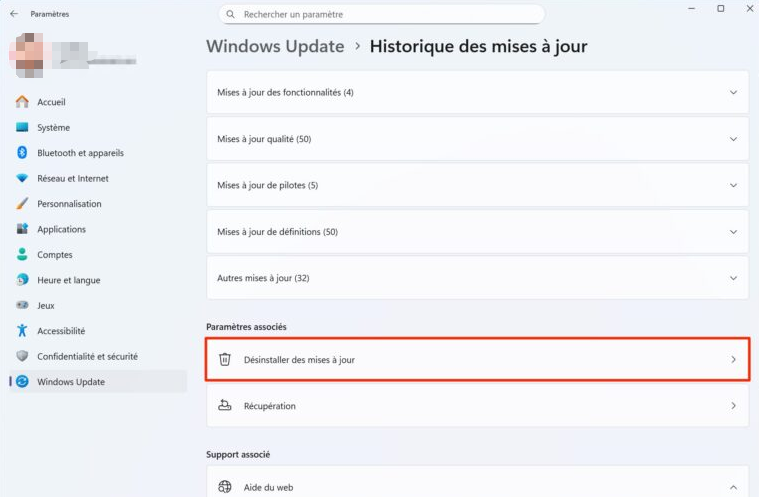Click the Aide du web globe icon
The width and height of the screenshot is (759, 497).
coord(225,486)
